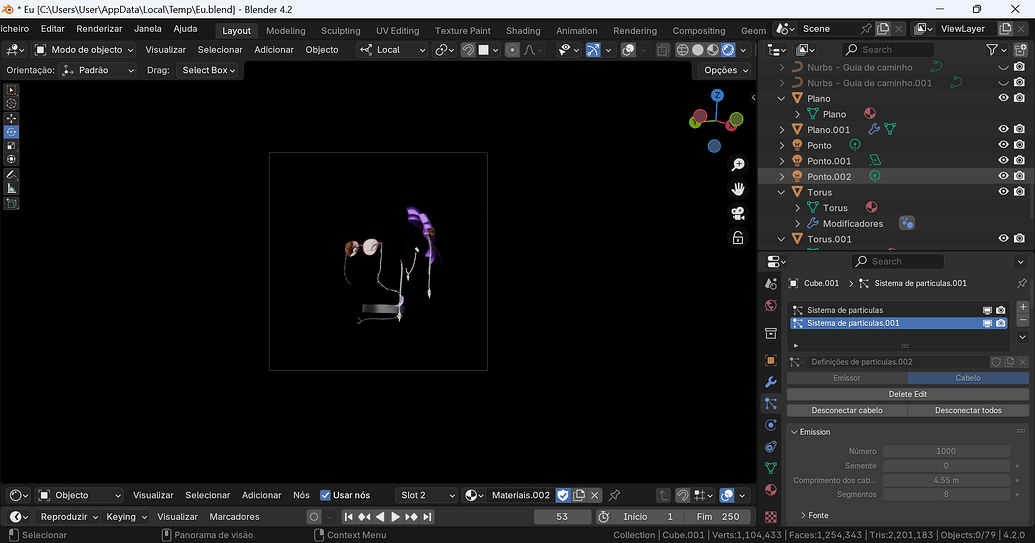Expand the Plano.001 tree item
Viewport: 1035px width, 543px height.
pos(782,130)
